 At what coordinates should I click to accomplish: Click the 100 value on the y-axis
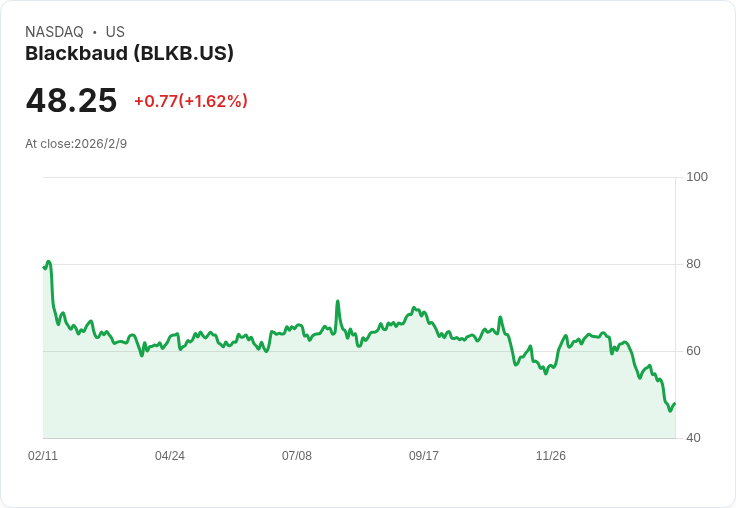click(696, 177)
